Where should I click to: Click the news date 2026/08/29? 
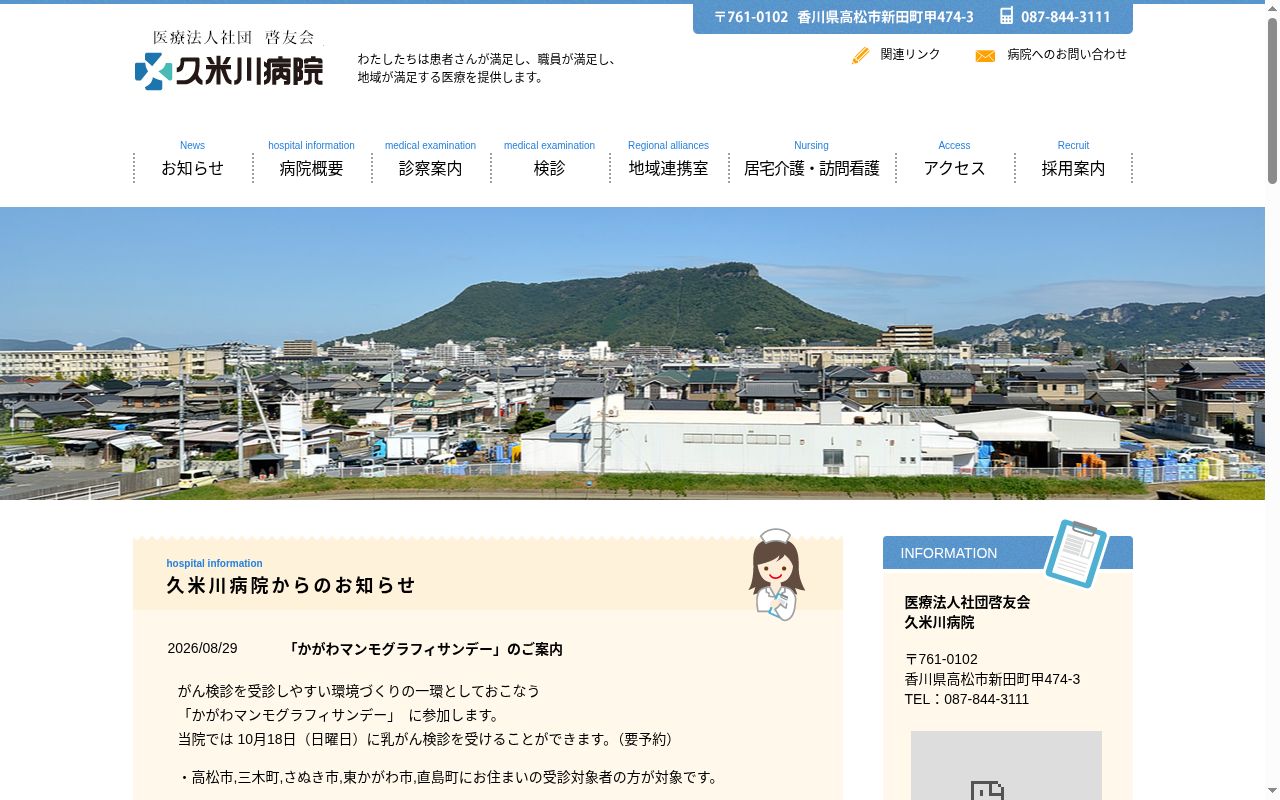[x=202, y=648]
